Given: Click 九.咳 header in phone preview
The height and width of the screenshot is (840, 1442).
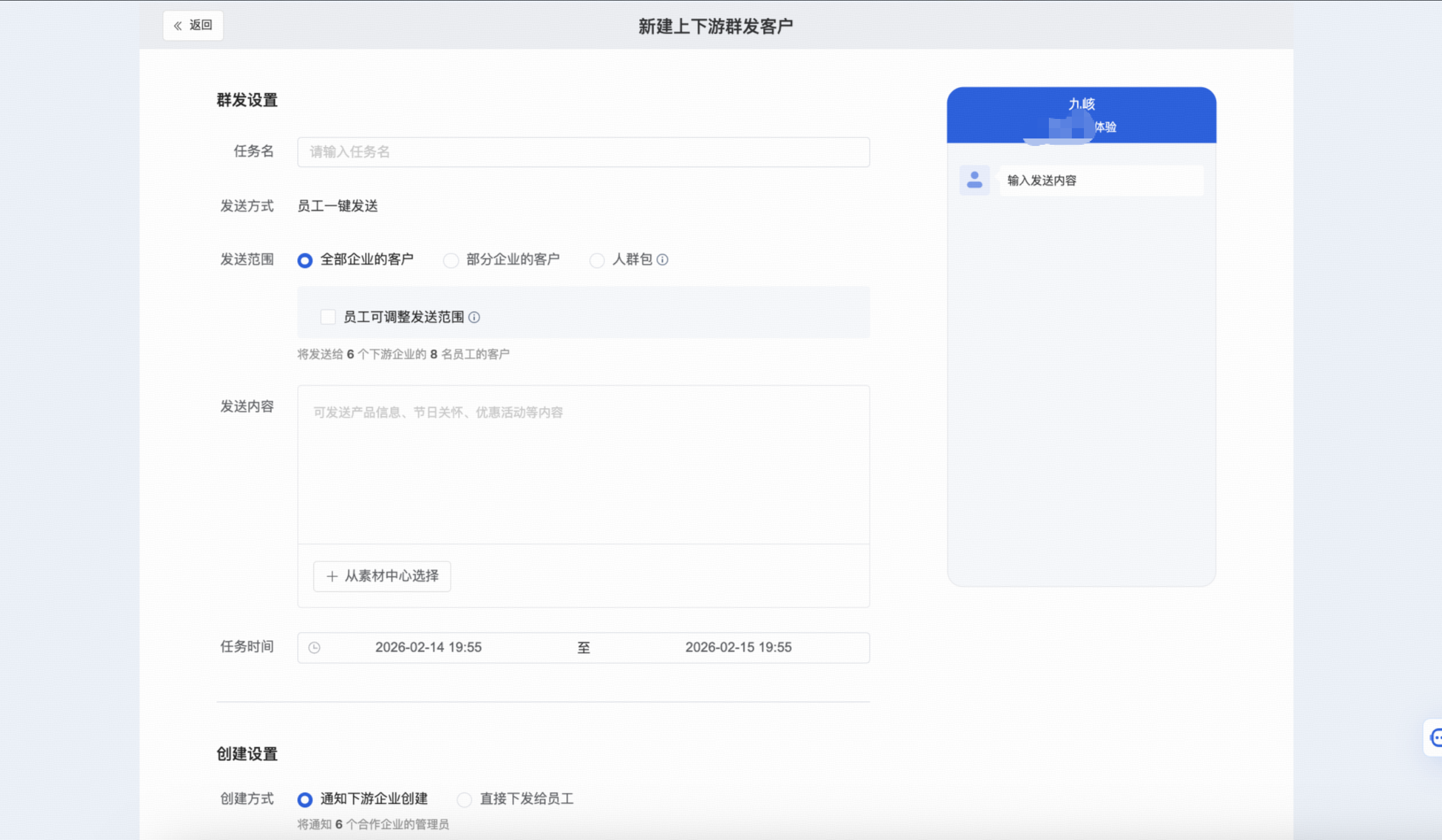Looking at the screenshot, I should pos(1082,104).
